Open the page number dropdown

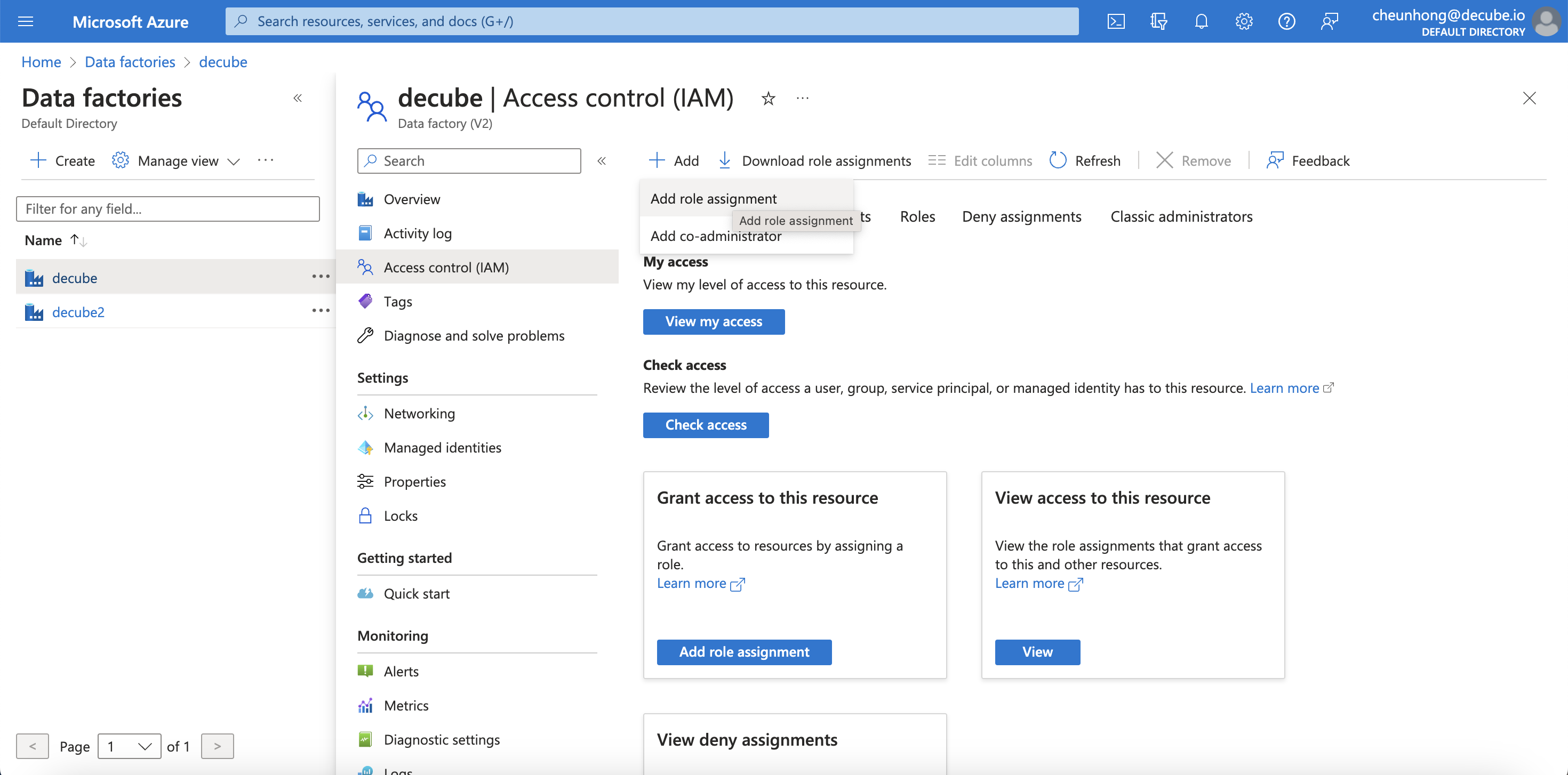tap(130, 746)
